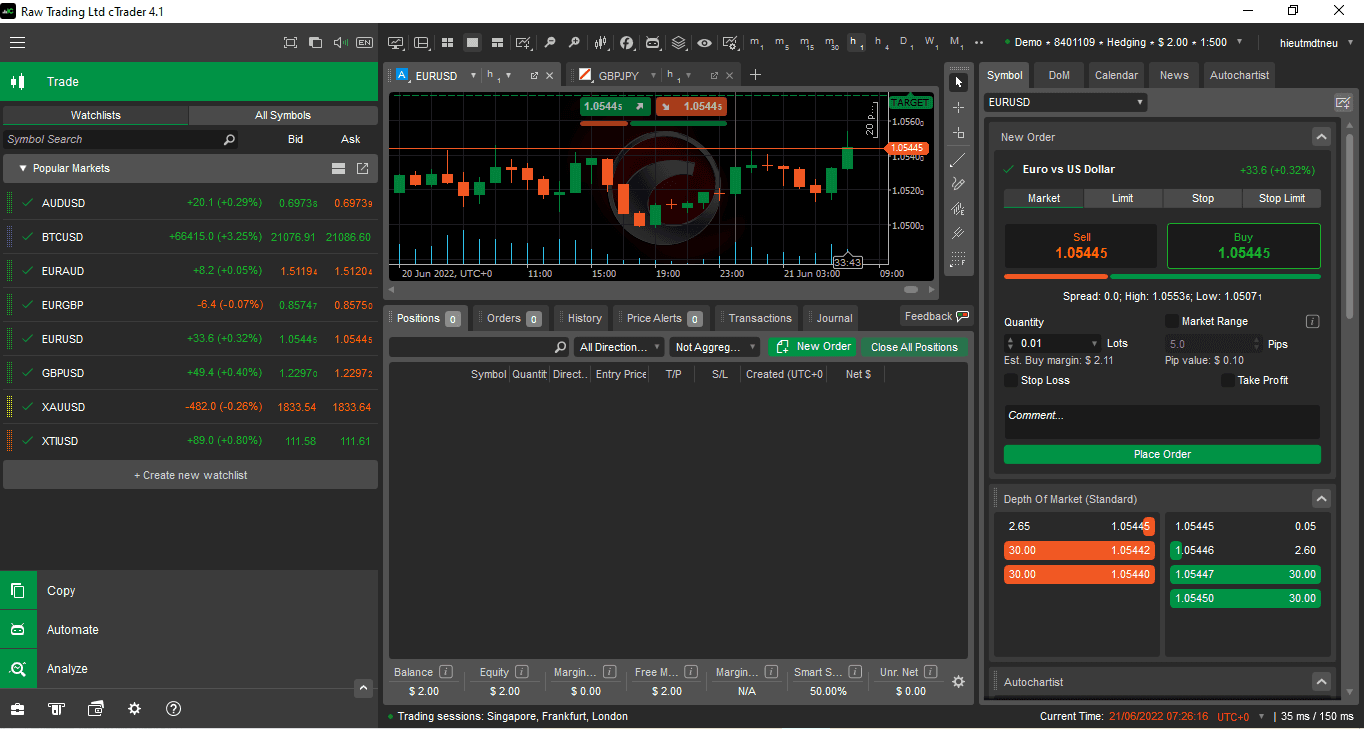Toggle the AUDUSD row checkmark
The image size is (1364, 729).
(27, 202)
